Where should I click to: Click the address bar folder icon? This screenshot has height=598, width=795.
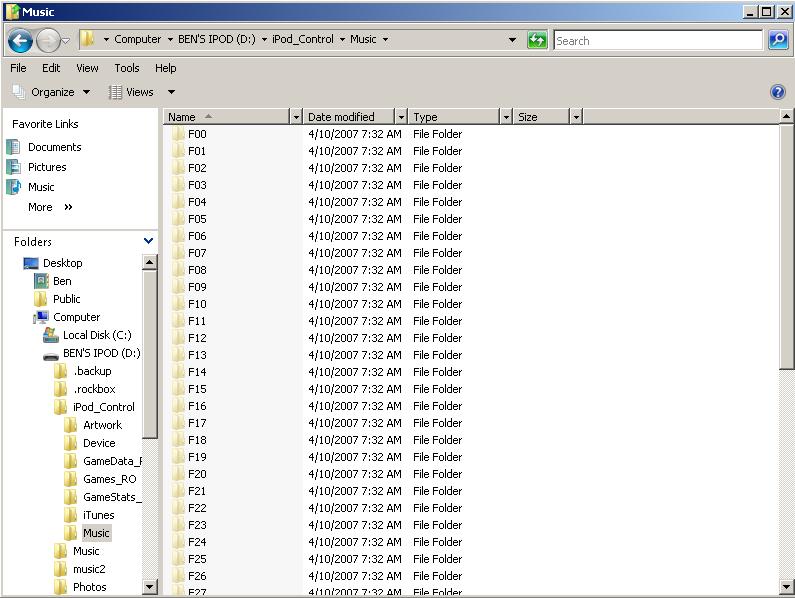(88, 39)
